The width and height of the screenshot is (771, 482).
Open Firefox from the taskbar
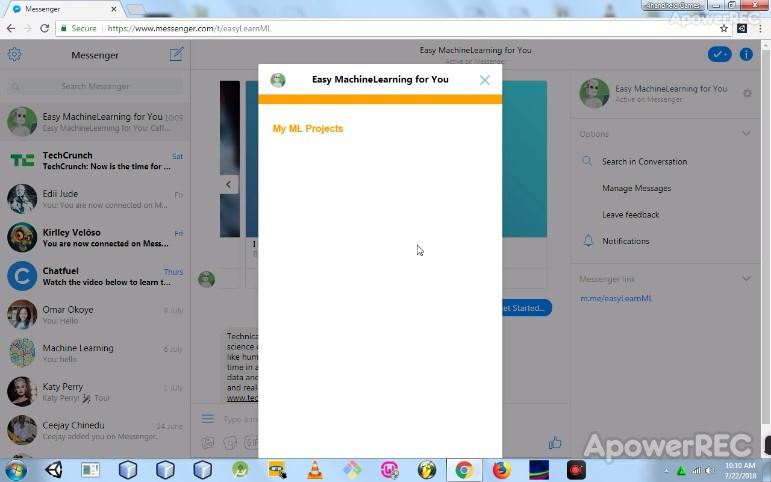pyautogui.click(x=501, y=470)
